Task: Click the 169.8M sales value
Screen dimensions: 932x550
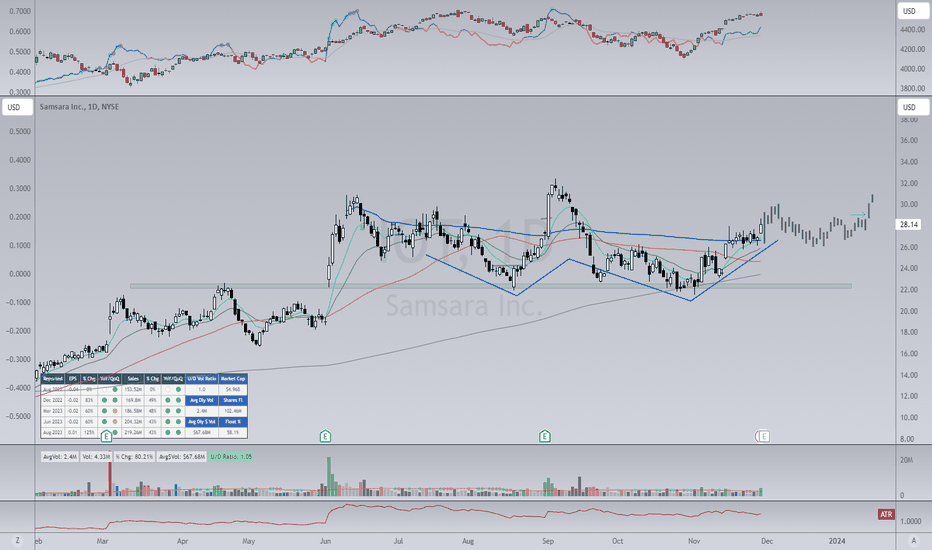Action: tap(133, 400)
